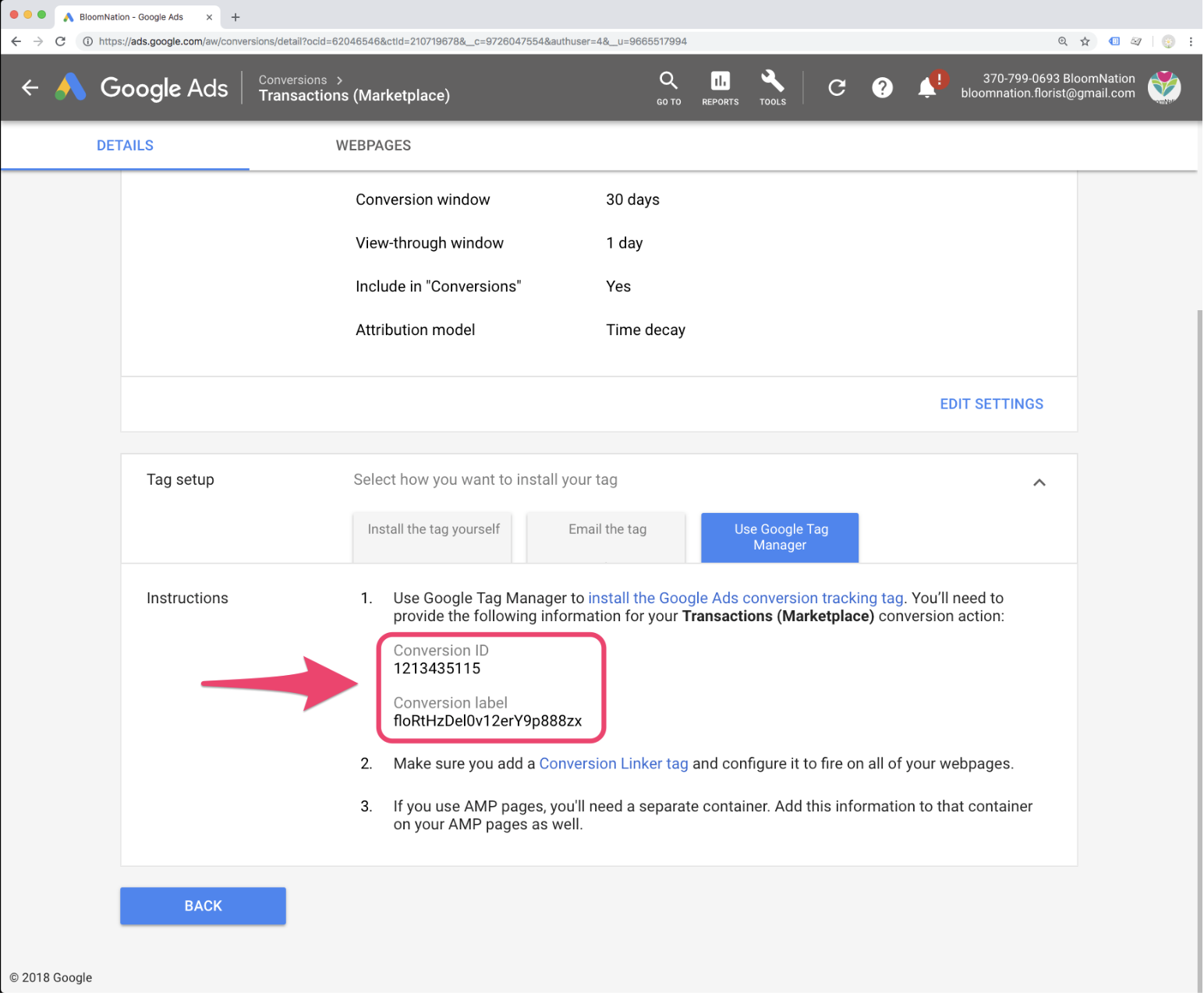
Task: Select the Conversion ID value 1213435115
Action: pos(437,668)
